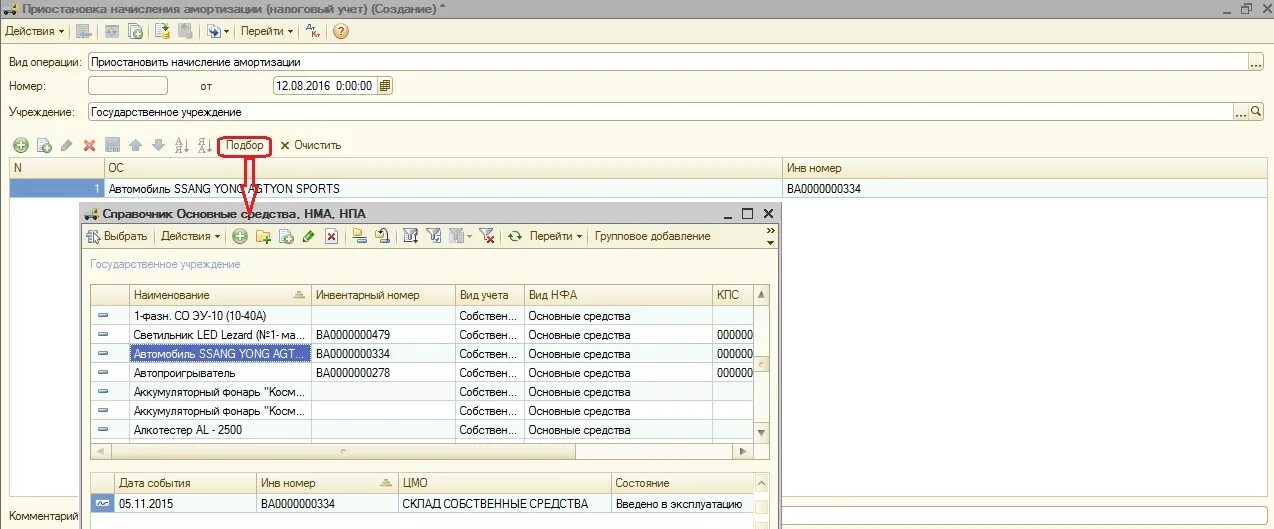The height and width of the screenshot is (529, 1274).
Task: Open Действия menu in main window toolbar
Action: click(34, 32)
